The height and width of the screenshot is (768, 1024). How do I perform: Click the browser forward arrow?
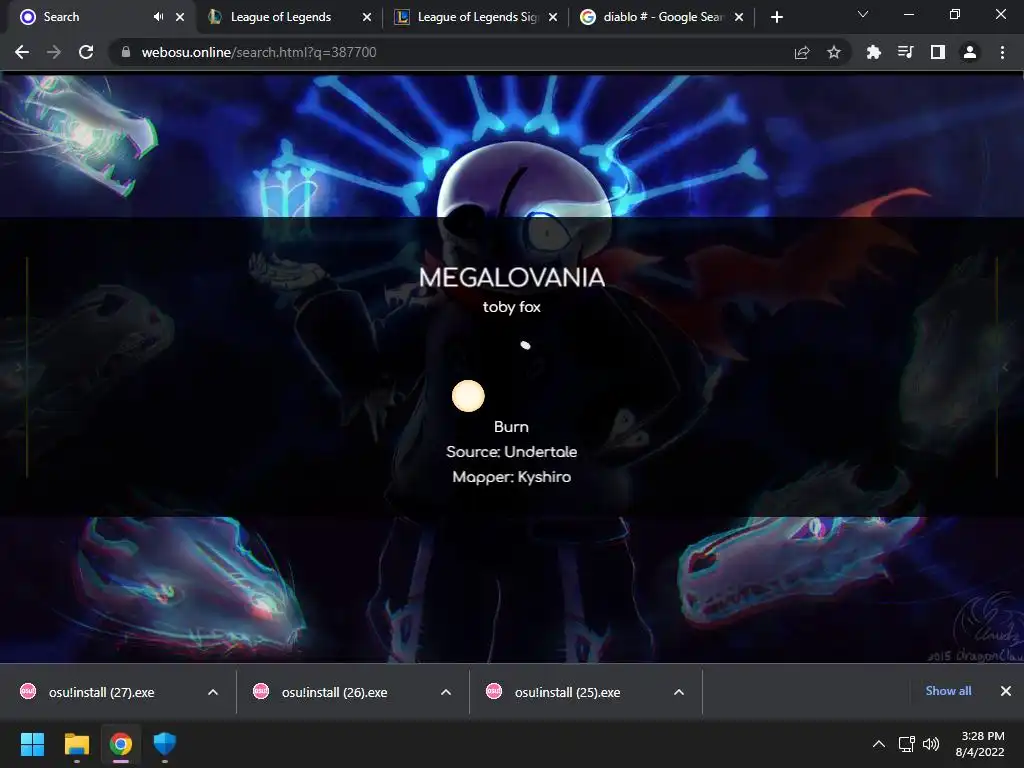tap(54, 52)
